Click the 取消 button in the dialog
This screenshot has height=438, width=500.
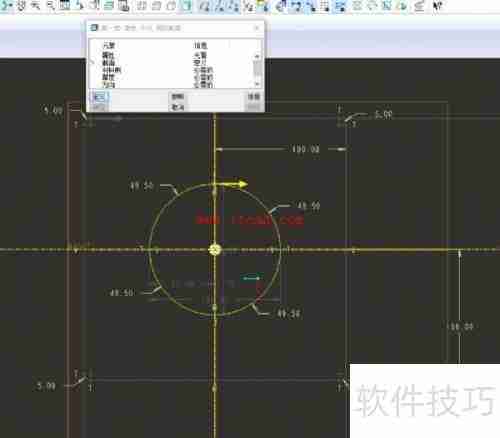(178, 107)
